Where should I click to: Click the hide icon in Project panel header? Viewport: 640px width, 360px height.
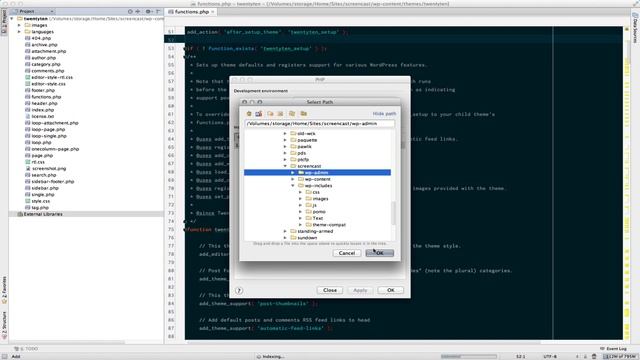coord(158,11)
